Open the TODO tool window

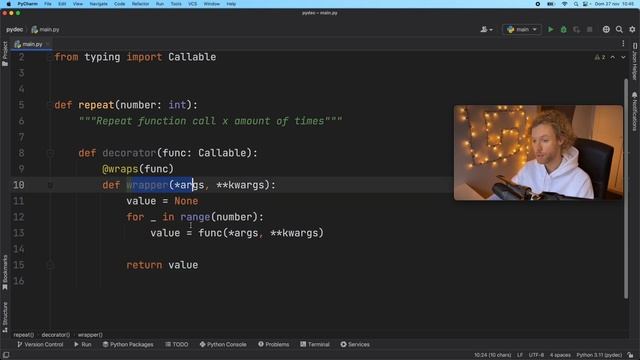[x=177, y=344]
